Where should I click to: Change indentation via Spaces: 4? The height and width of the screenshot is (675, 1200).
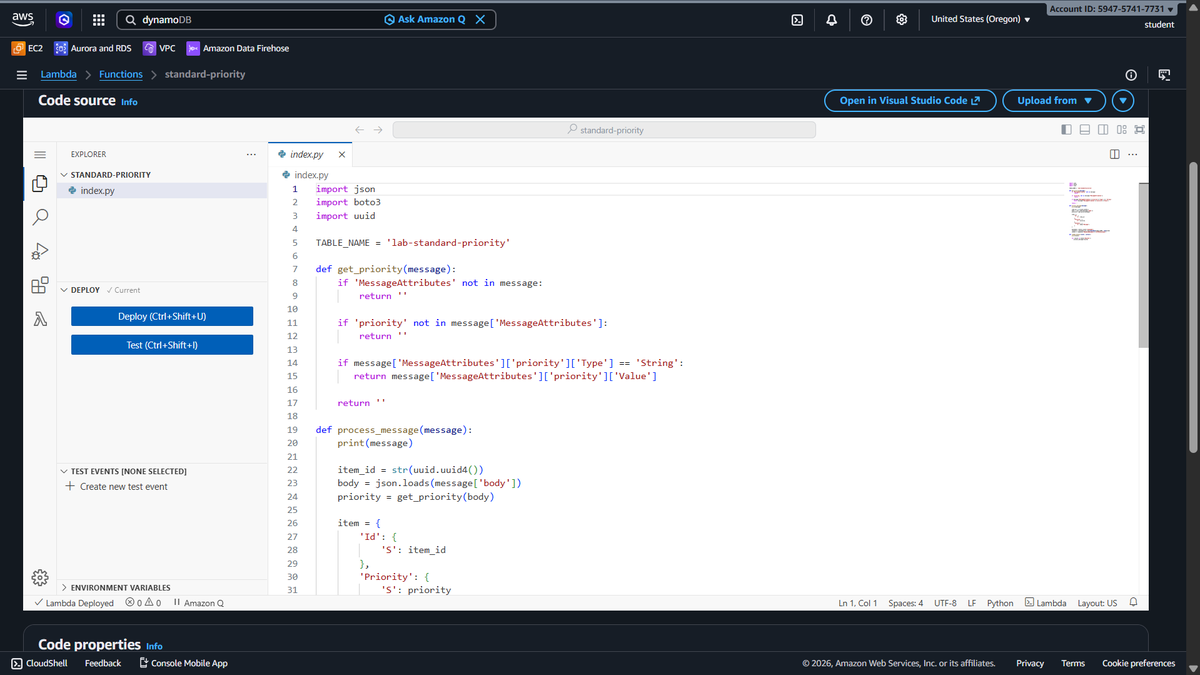(x=906, y=603)
